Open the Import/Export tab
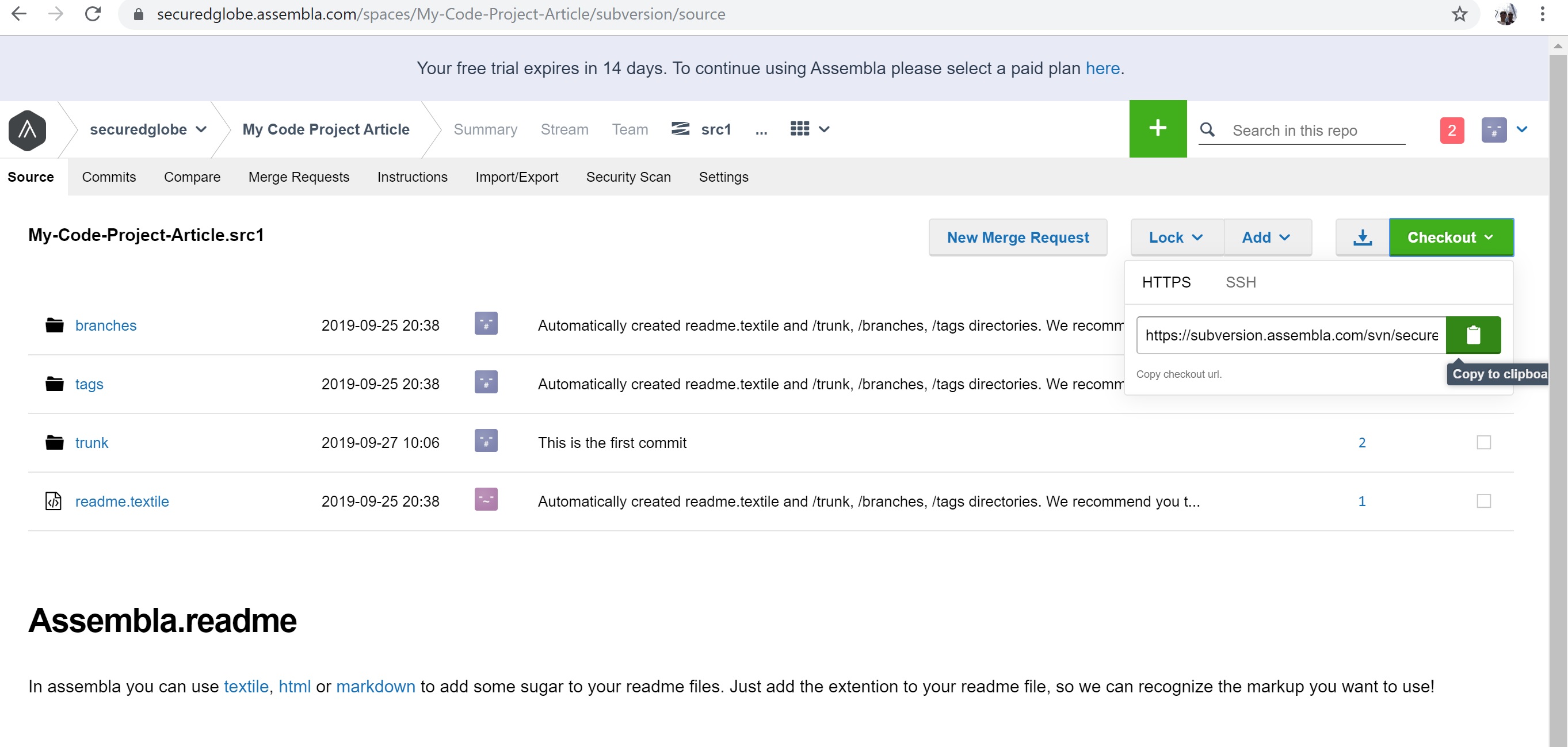This screenshot has width=1568, height=747. click(517, 177)
